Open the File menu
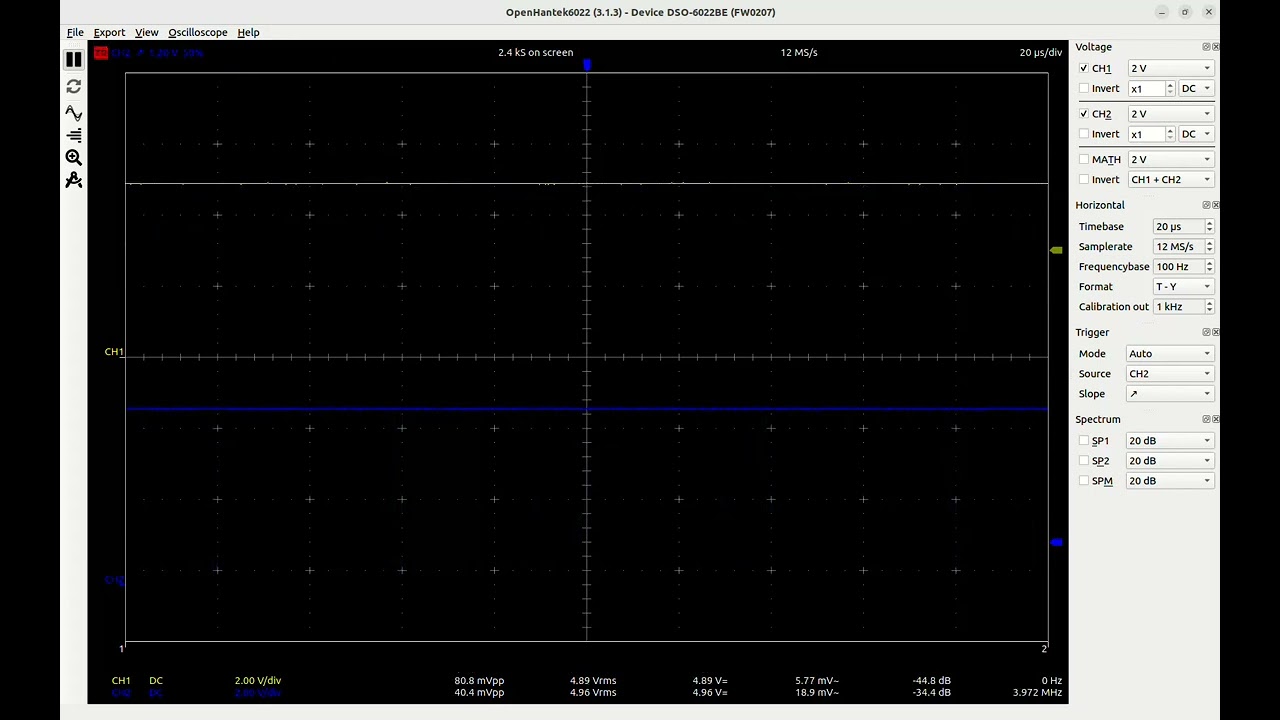 click(75, 33)
